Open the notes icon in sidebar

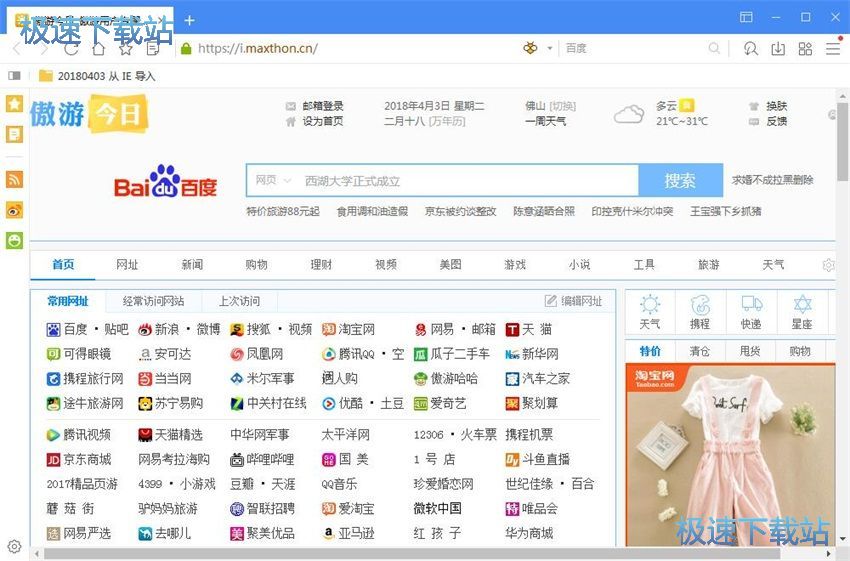(15, 134)
